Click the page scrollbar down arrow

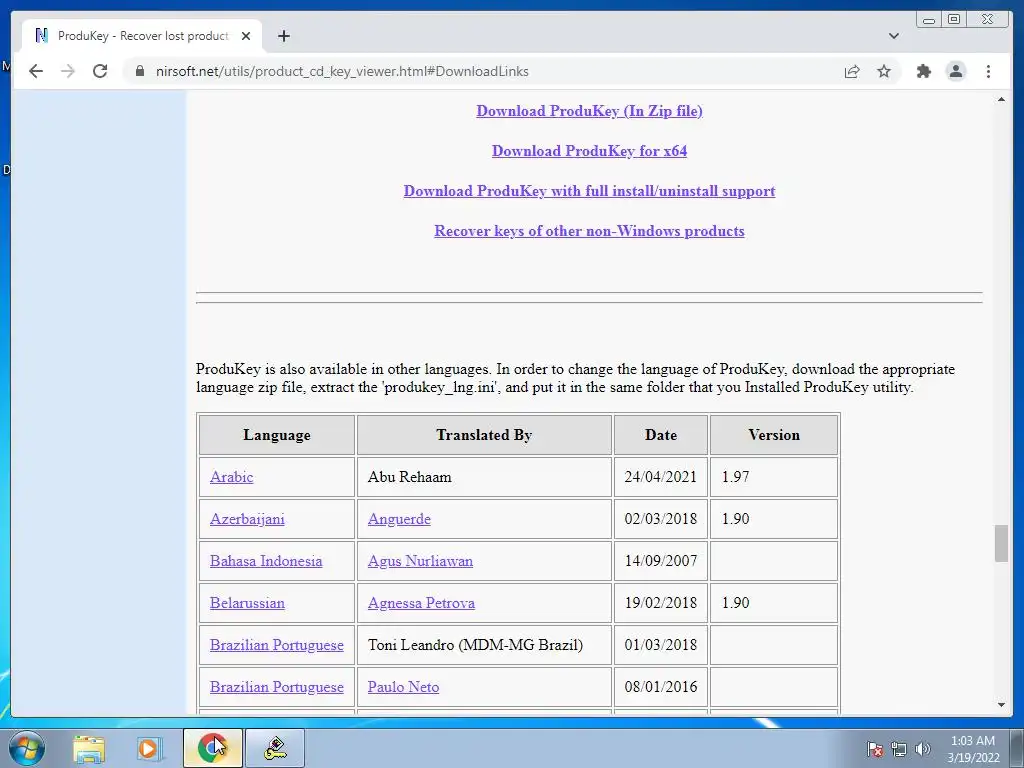(x=1001, y=705)
